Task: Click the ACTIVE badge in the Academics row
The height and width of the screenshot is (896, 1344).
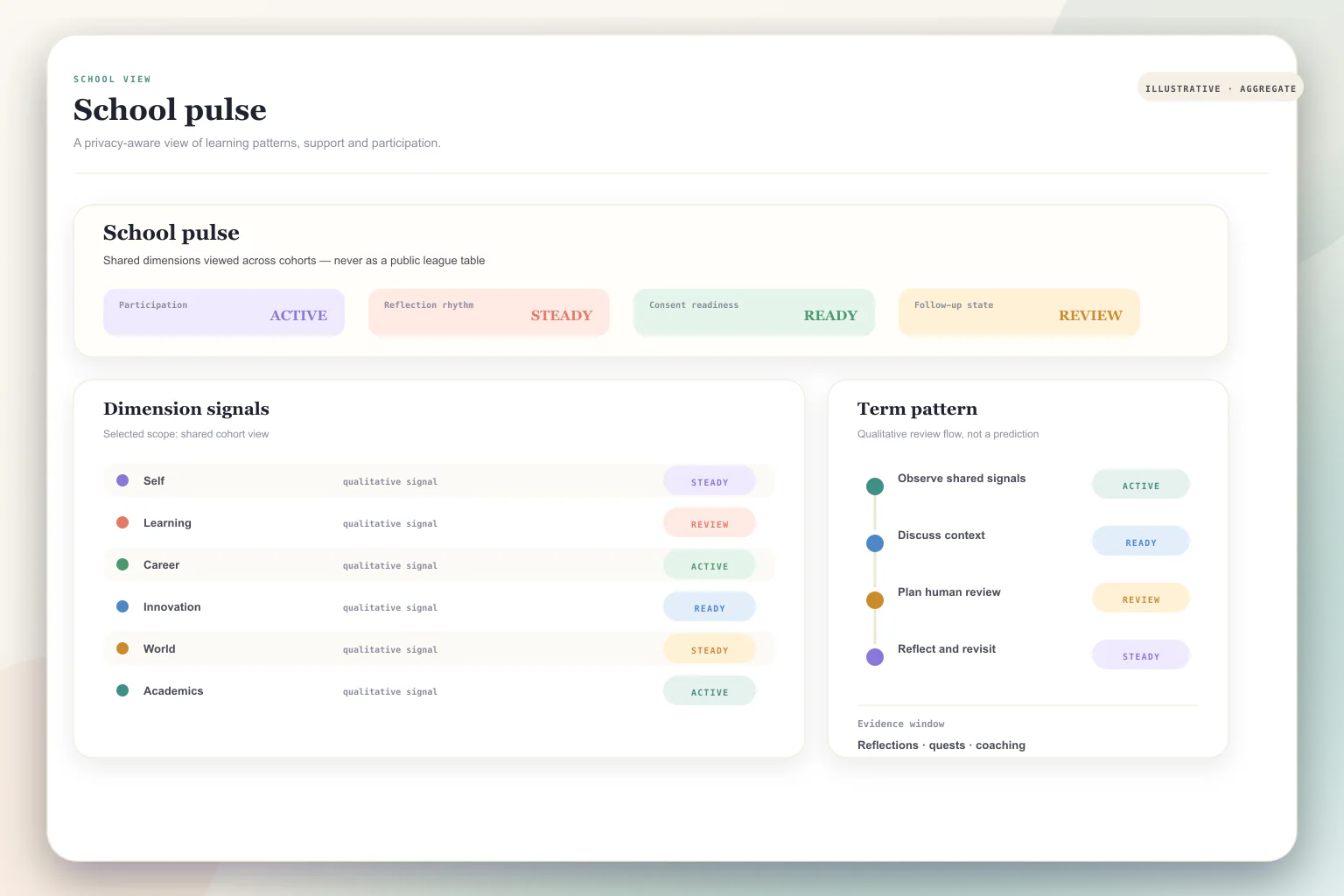Action: (710, 691)
